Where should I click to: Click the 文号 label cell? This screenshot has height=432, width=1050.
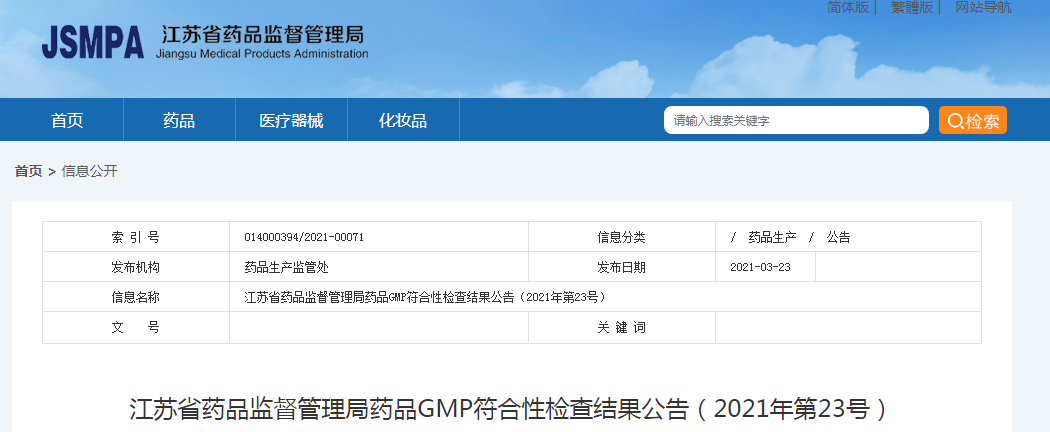136,328
